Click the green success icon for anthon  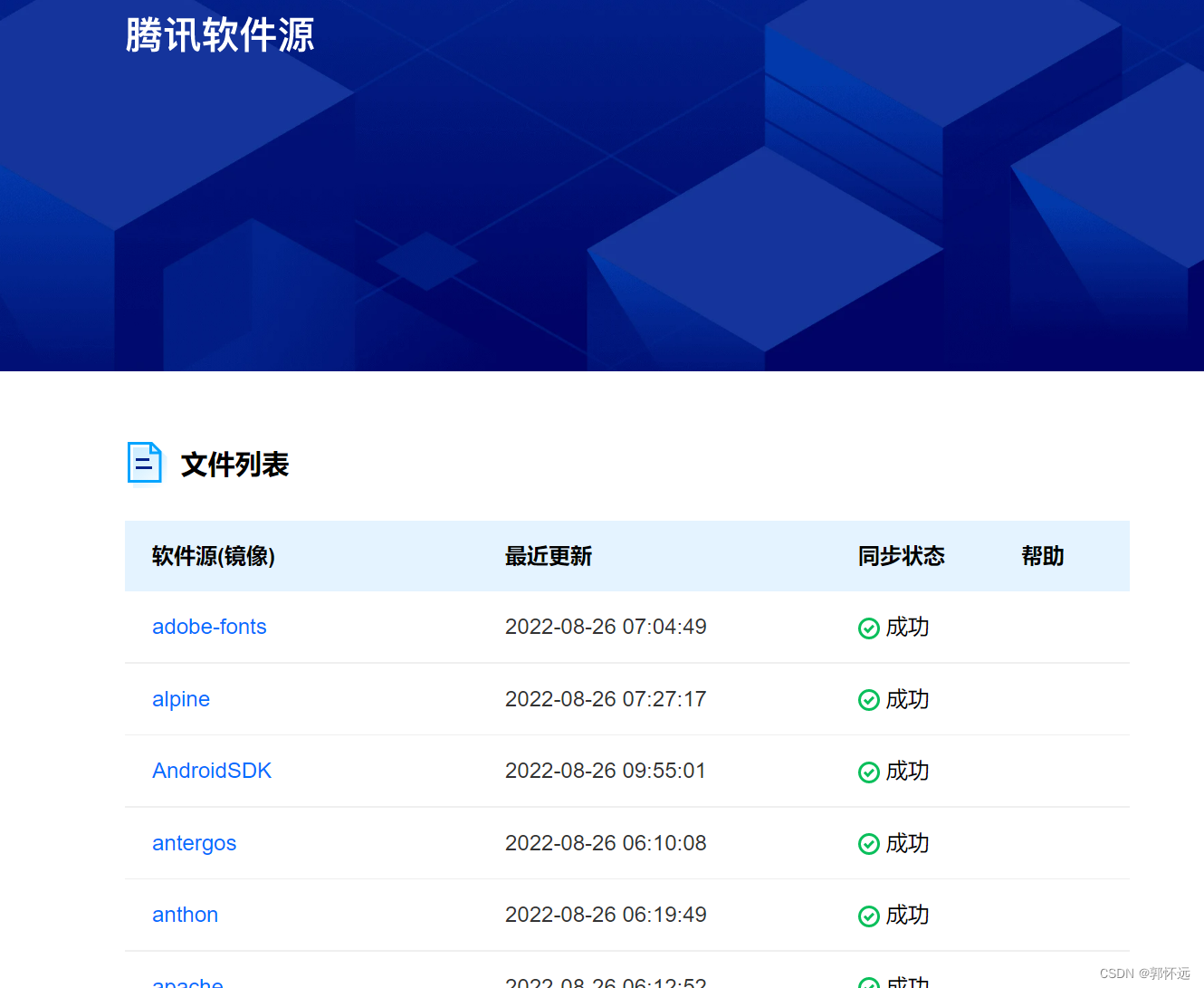pyautogui.click(x=869, y=916)
